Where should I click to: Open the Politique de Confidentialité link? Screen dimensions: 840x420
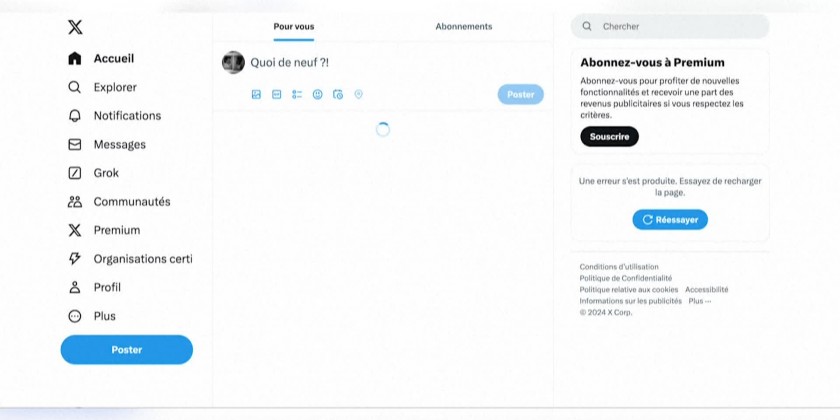(x=626, y=278)
